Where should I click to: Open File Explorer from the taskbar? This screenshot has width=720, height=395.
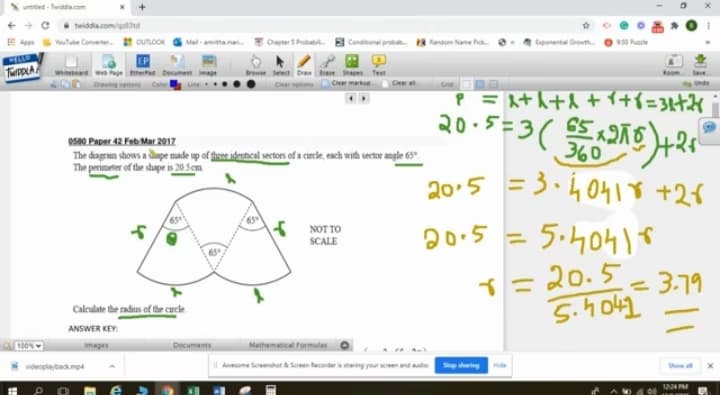(90, 390)
